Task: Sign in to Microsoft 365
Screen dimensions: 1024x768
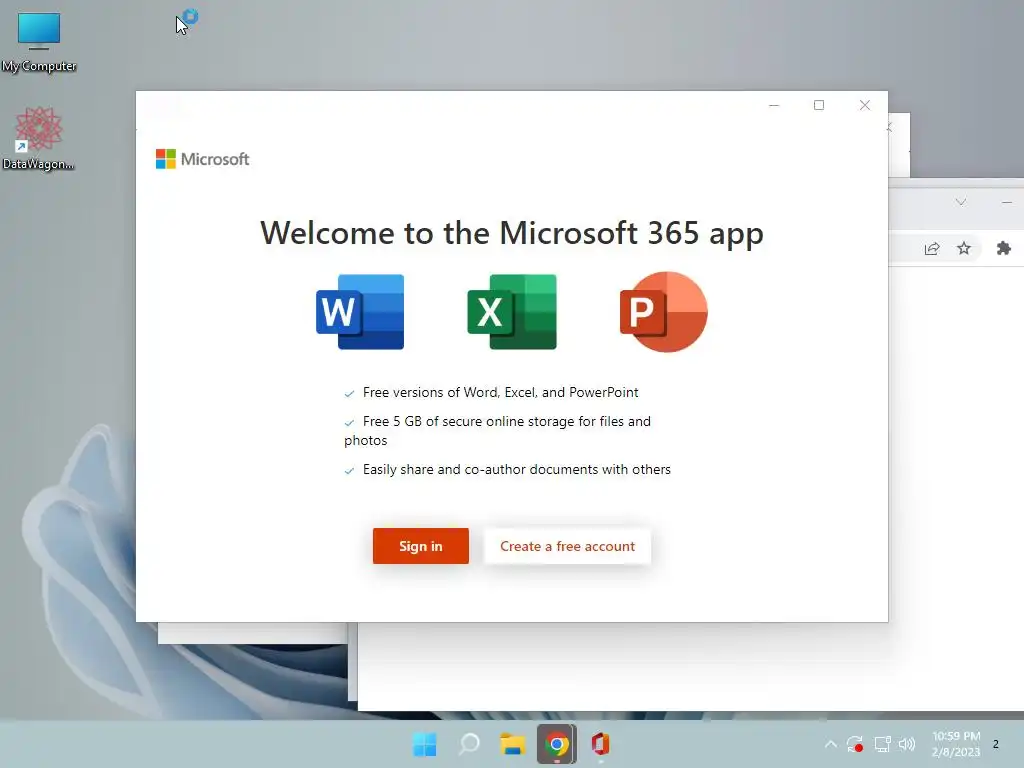Action: point(421,546)
